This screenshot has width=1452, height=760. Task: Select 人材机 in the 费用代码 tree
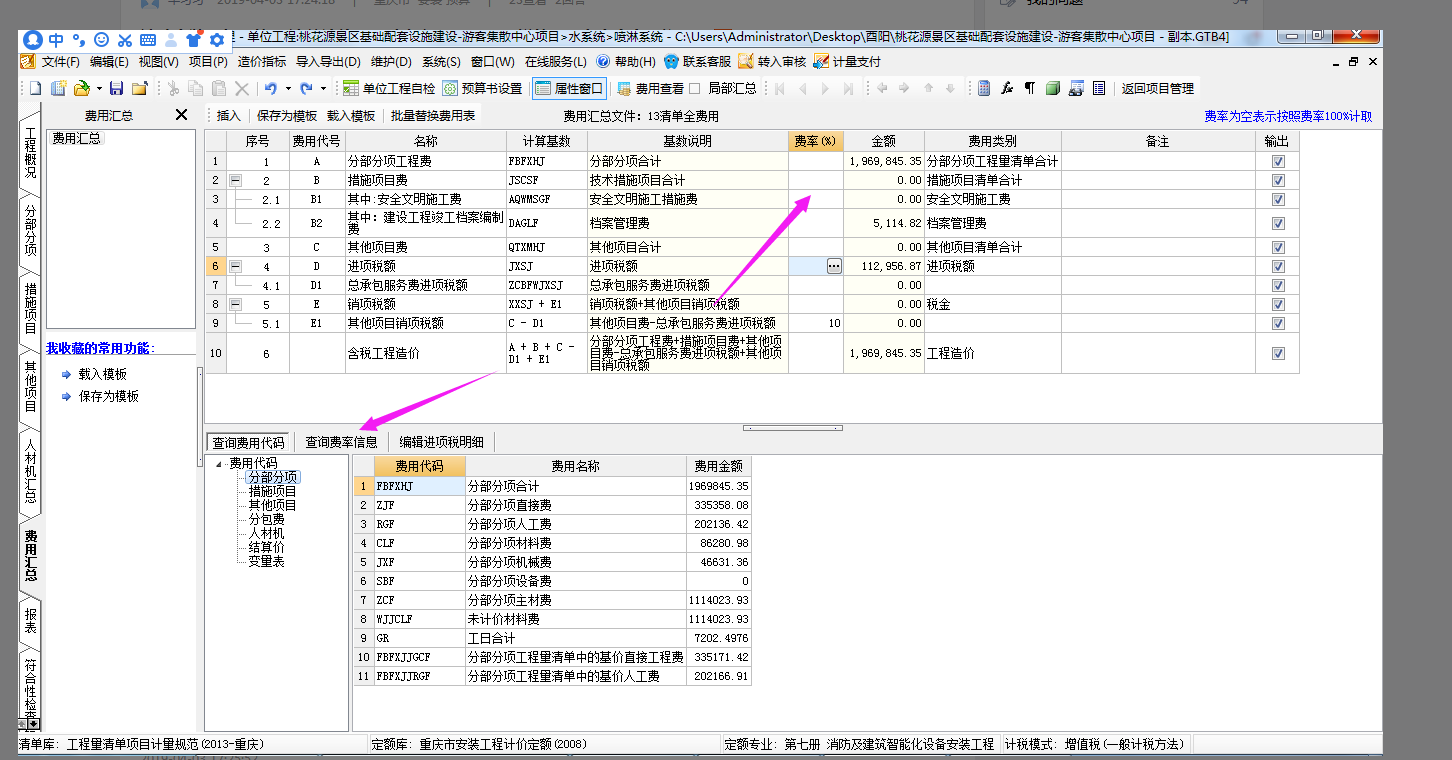tap(266, 533)
